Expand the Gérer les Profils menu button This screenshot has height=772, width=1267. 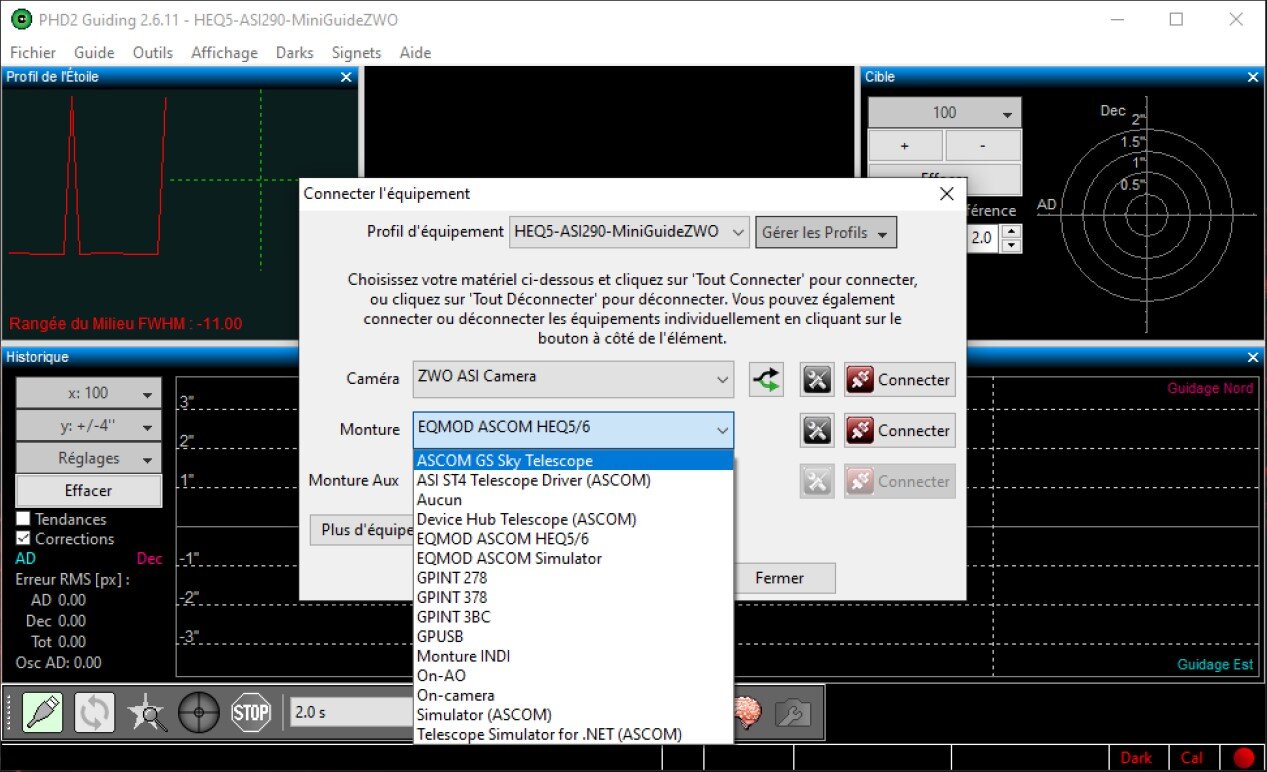pyautogui.click(x=826, y=232)
